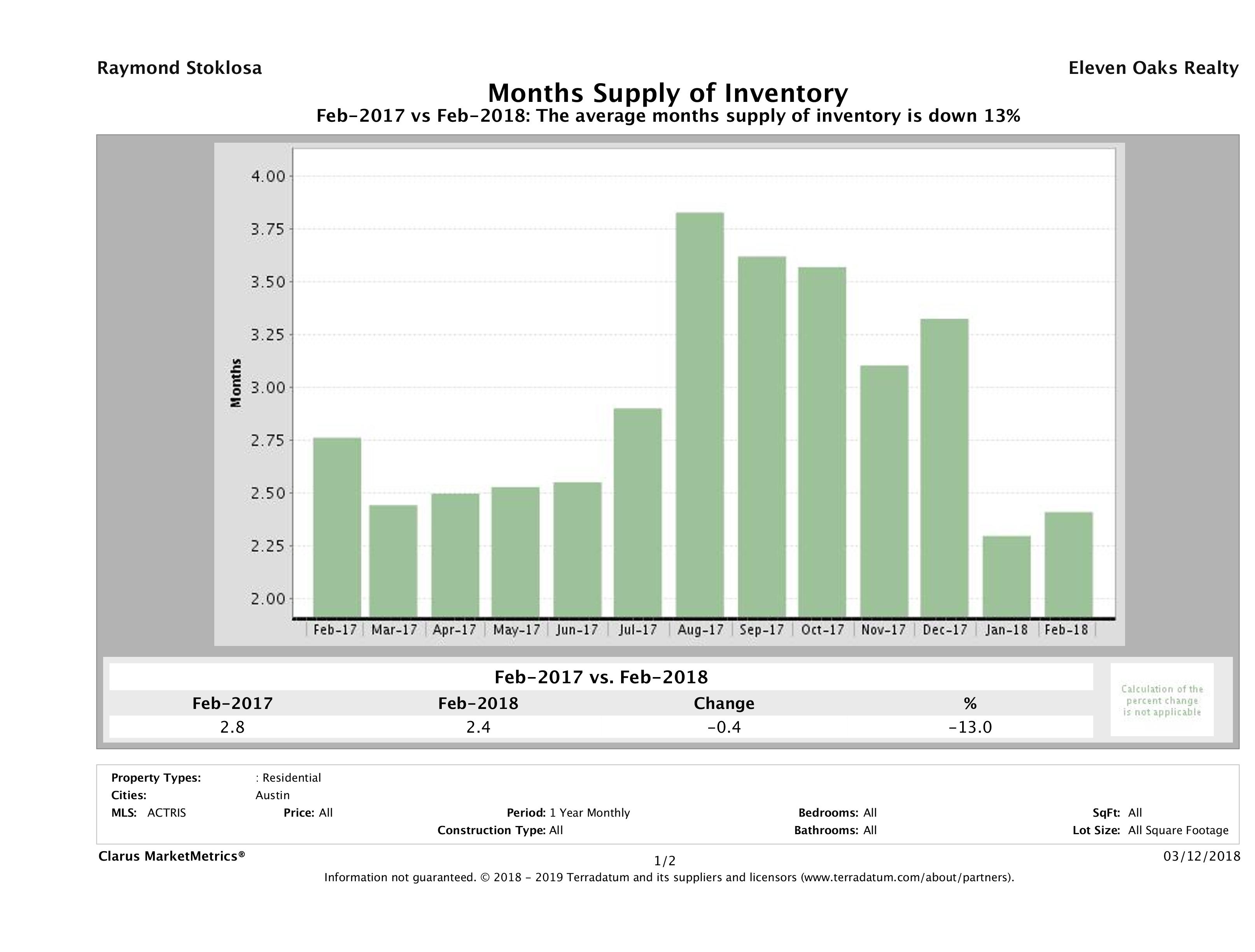Click the Feb-2017 column header
The image size is (1255, 952).
click(232, 703)
